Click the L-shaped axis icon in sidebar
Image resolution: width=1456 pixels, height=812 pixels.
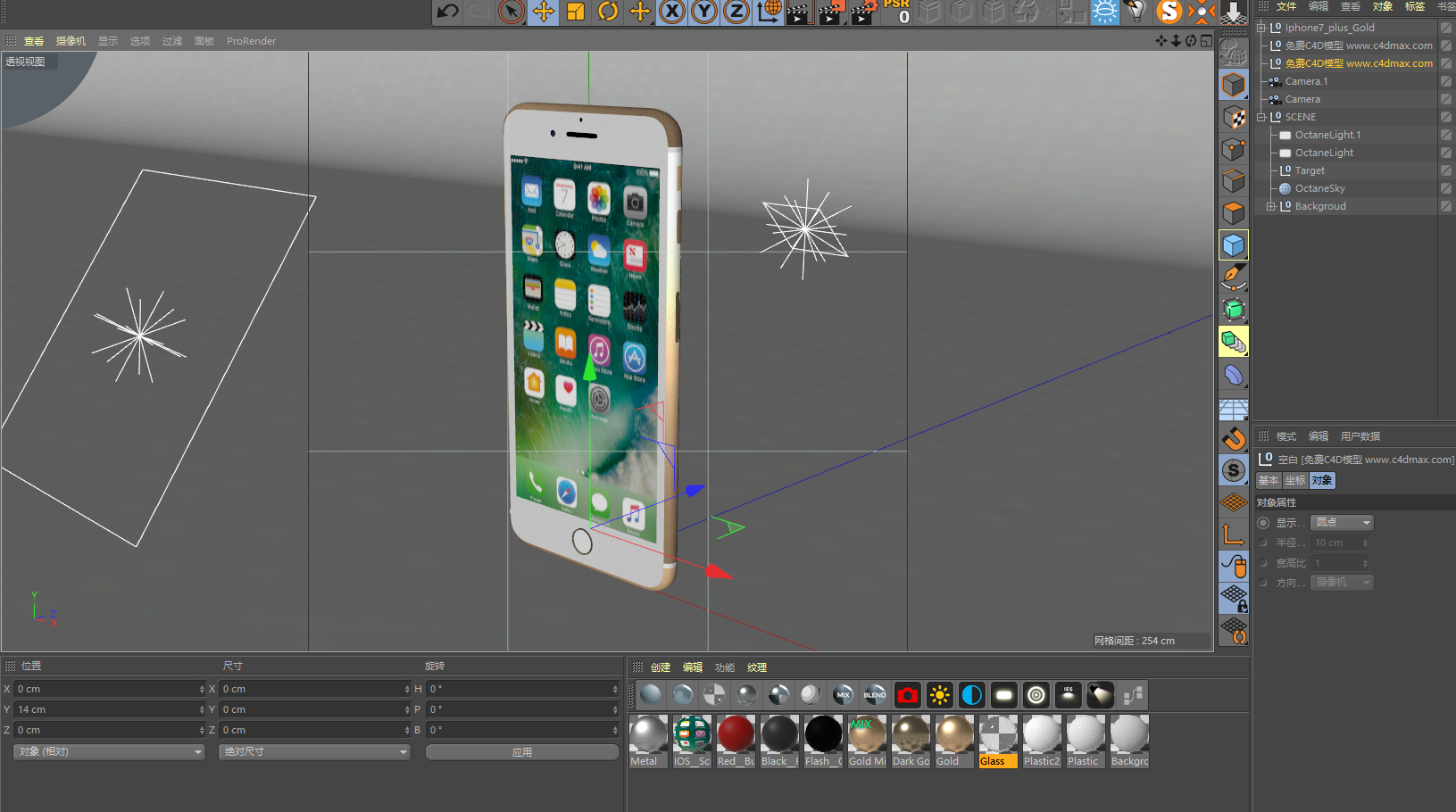pos(1234,534)
